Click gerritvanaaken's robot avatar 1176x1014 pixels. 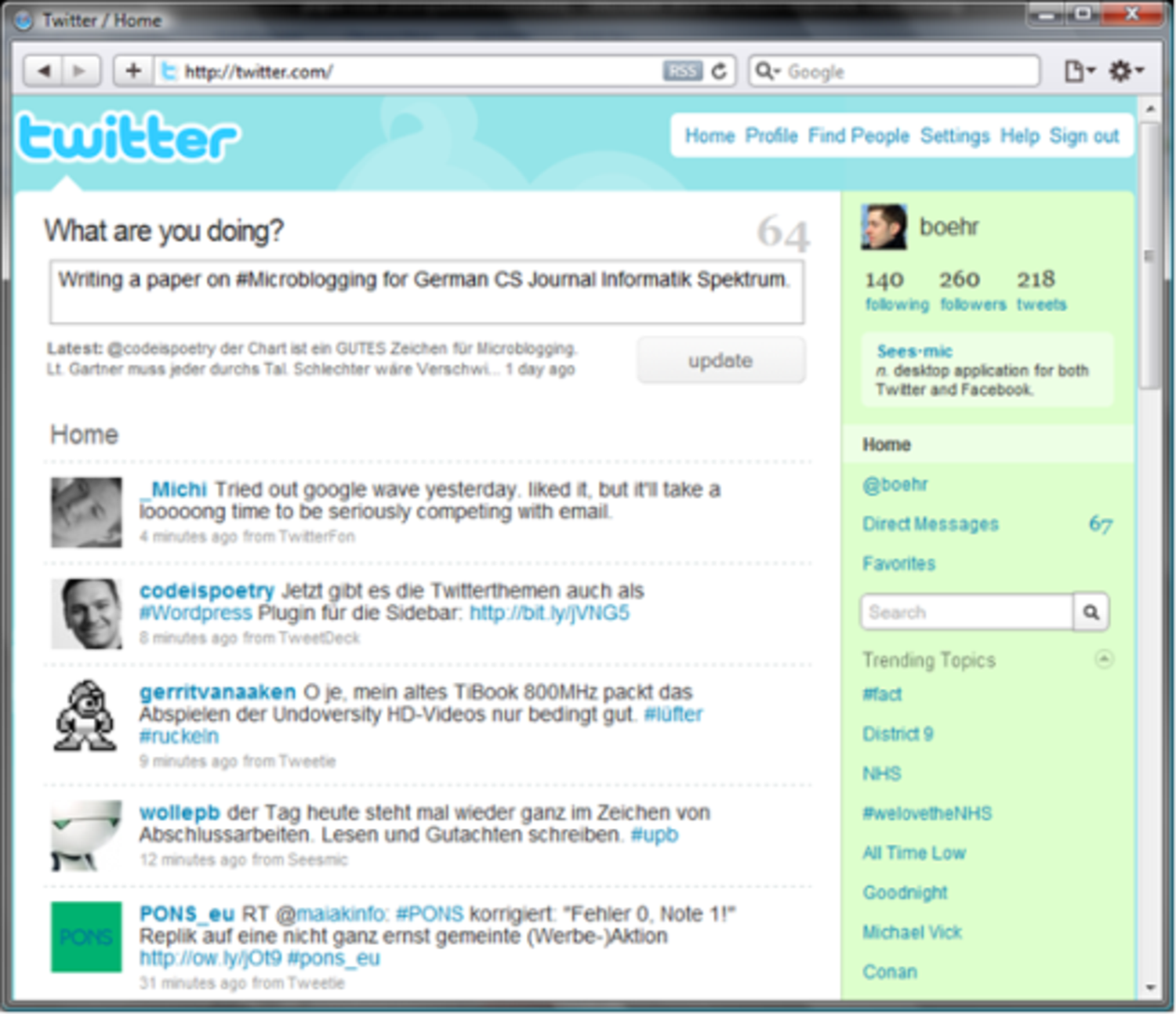tap(85, 715)
